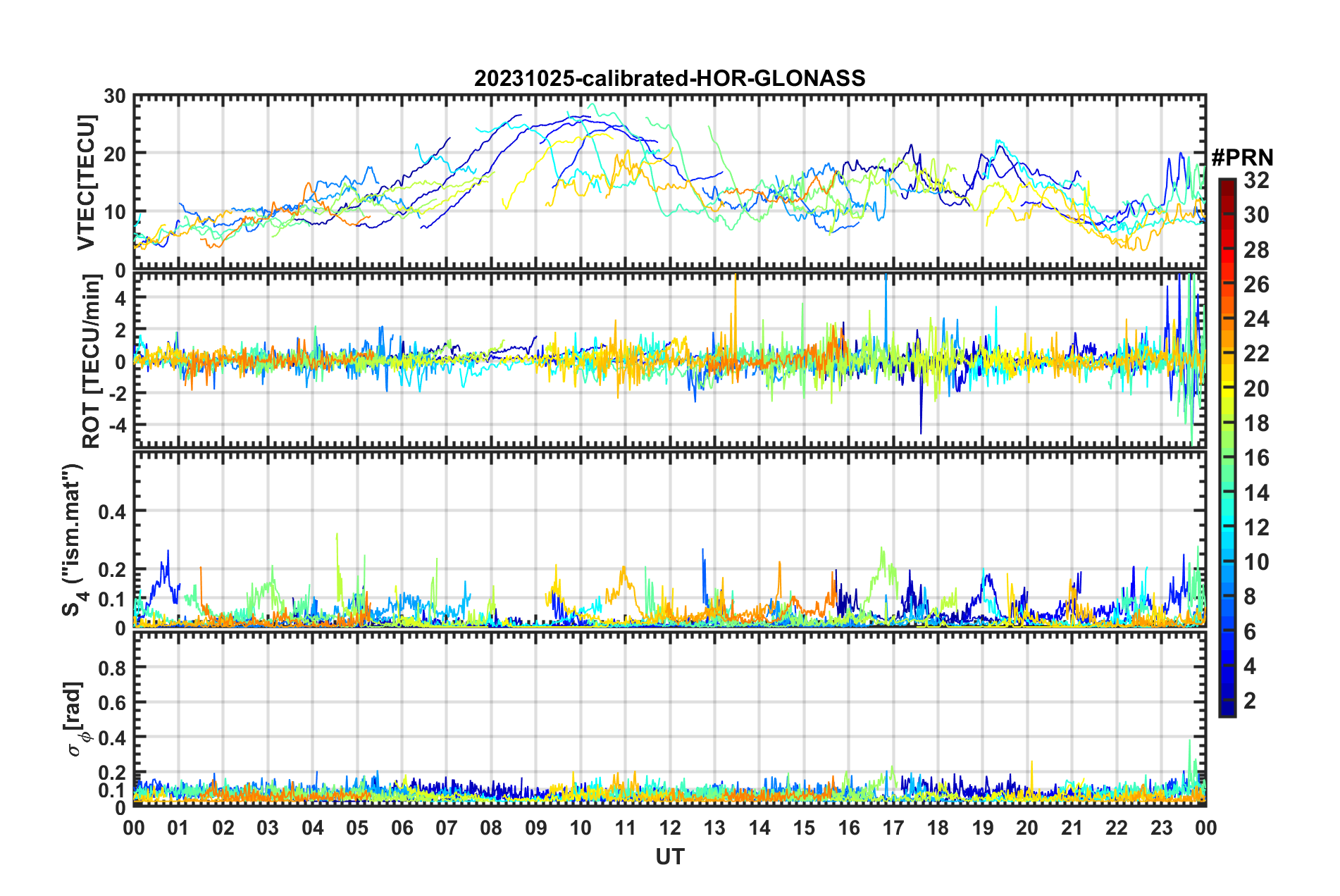This screenshot has height=896, width=1340.
Task: Click the σφ[rad] y-axis label
Action: 75,719
